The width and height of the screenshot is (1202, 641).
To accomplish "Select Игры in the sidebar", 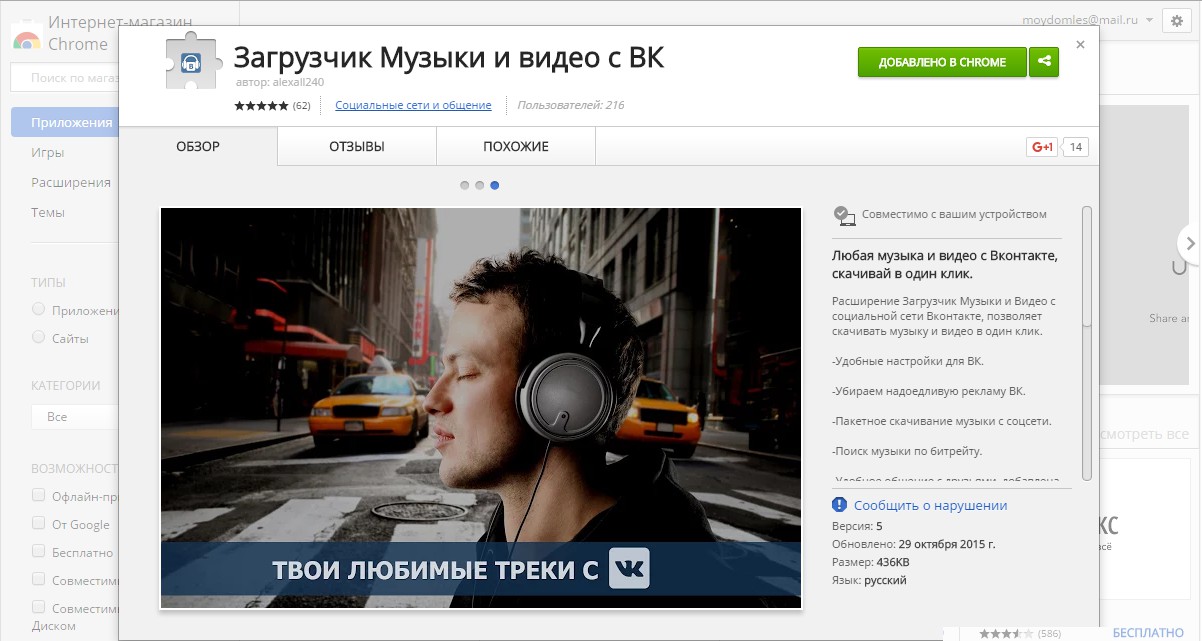I will (48, 152).
